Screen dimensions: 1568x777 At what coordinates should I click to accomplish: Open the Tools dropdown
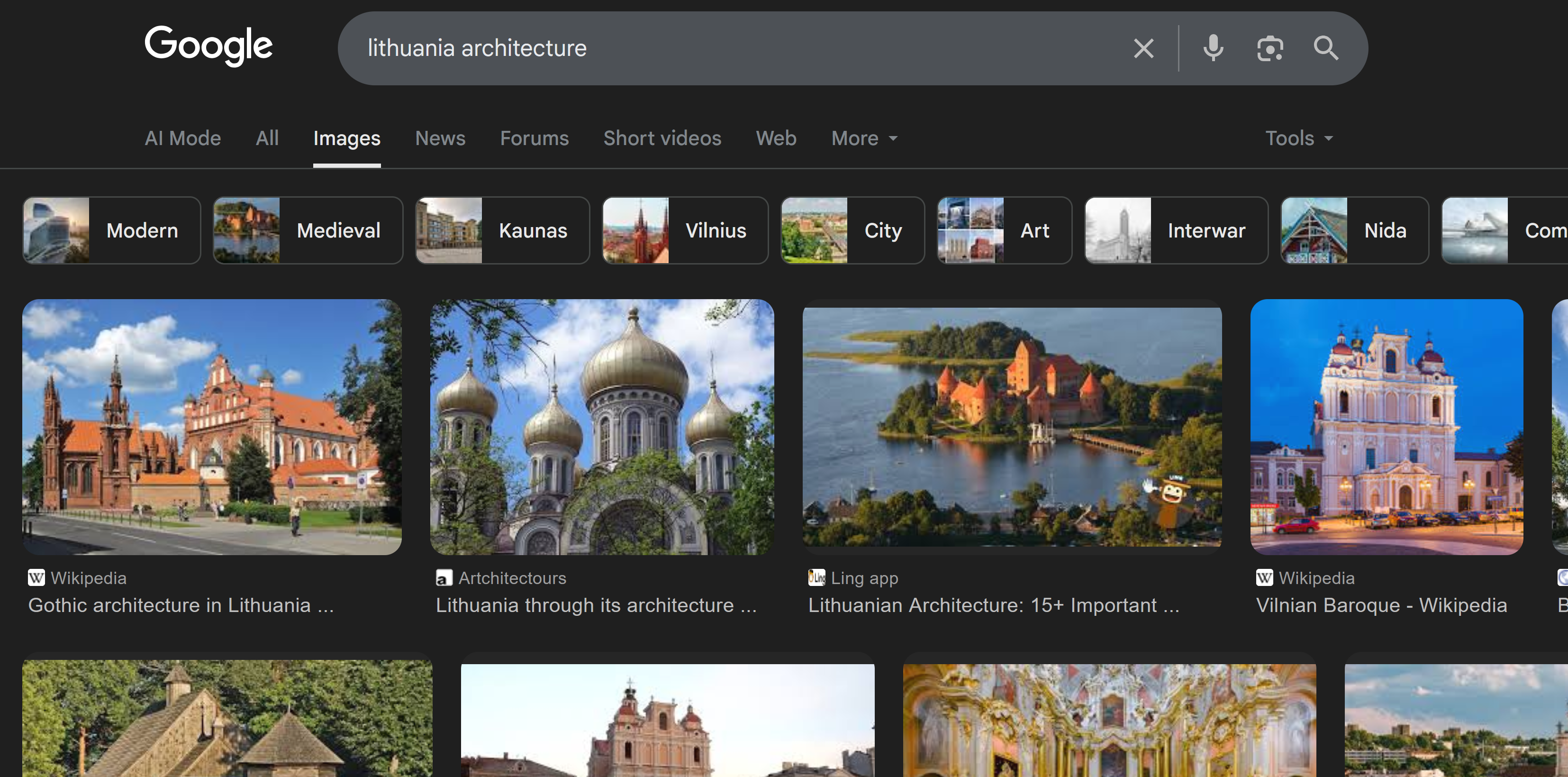(1298, 138)
